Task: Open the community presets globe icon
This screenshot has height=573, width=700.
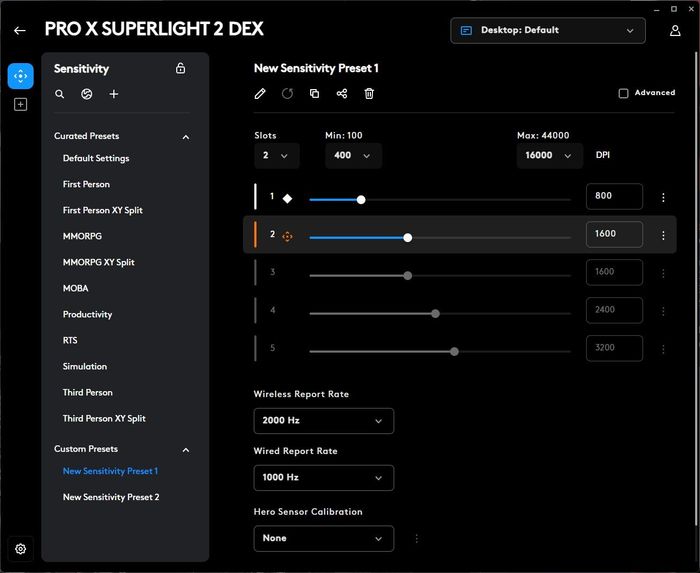Action: [x=87, y=94]
